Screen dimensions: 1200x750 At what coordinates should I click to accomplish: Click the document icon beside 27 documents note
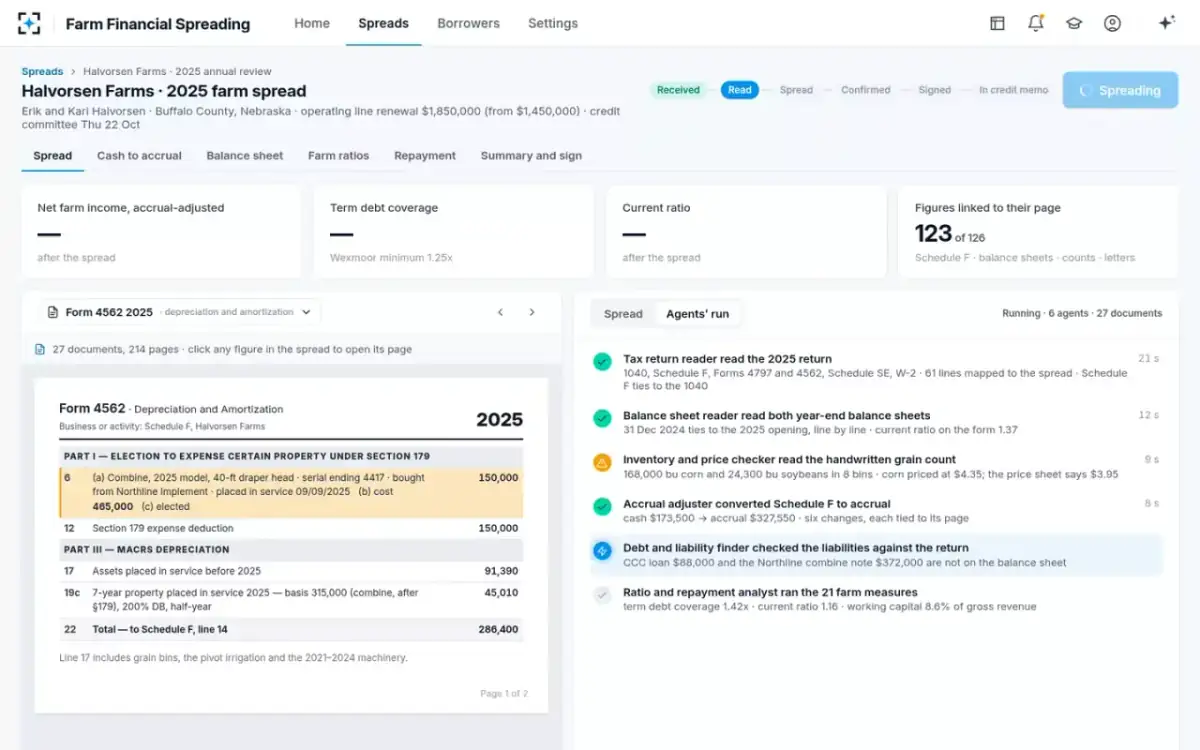tap(40, 349)
